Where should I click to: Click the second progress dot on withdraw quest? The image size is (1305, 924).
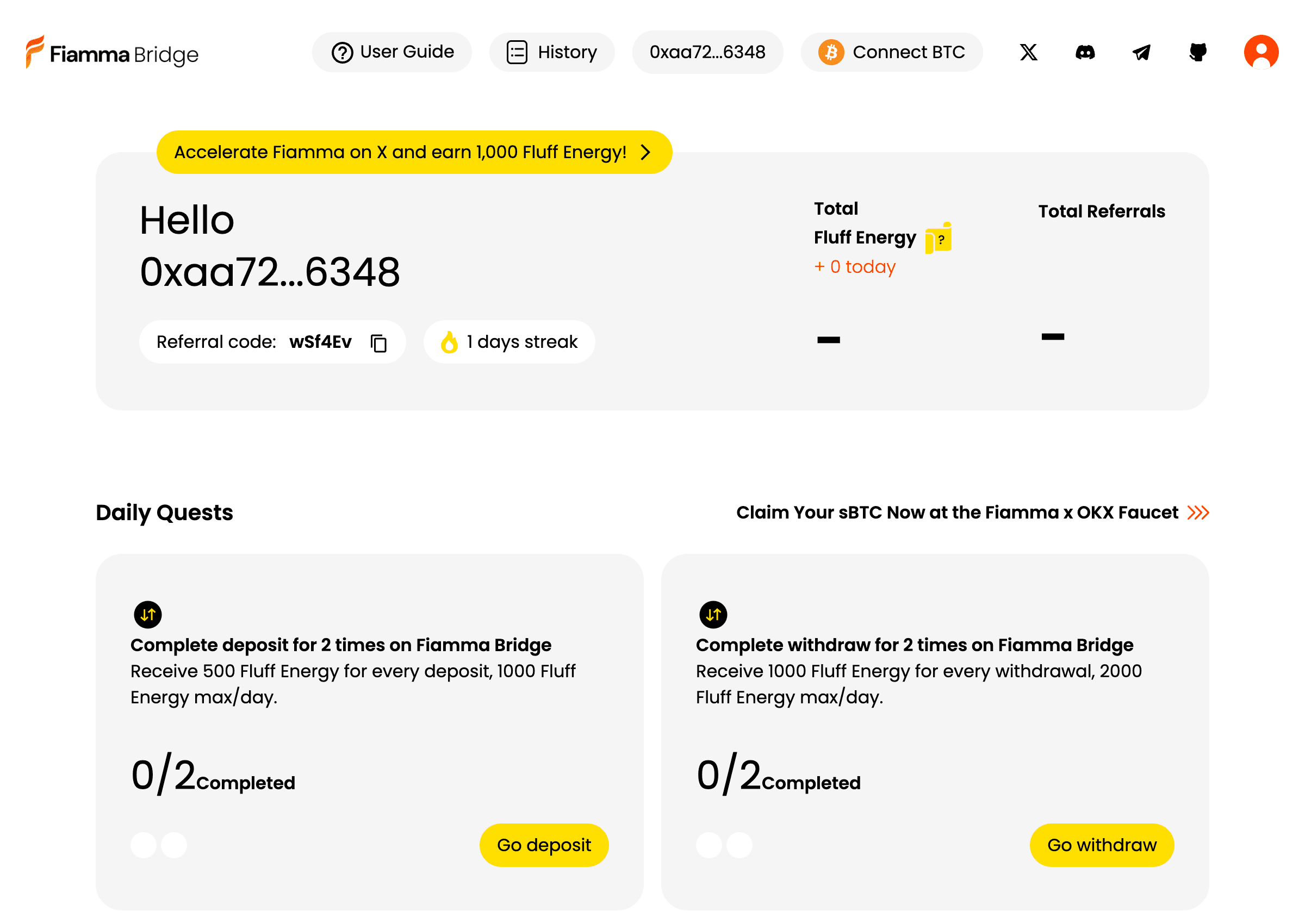pyautogui.click(x=739, y=845)
